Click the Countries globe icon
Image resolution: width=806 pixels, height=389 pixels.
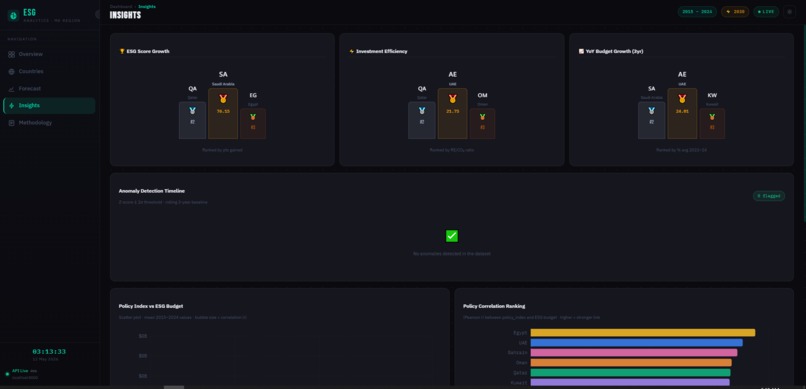(x=11, y=71)
